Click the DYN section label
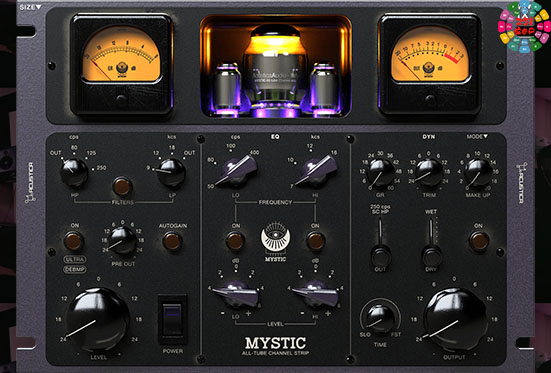 coord(429,136)
